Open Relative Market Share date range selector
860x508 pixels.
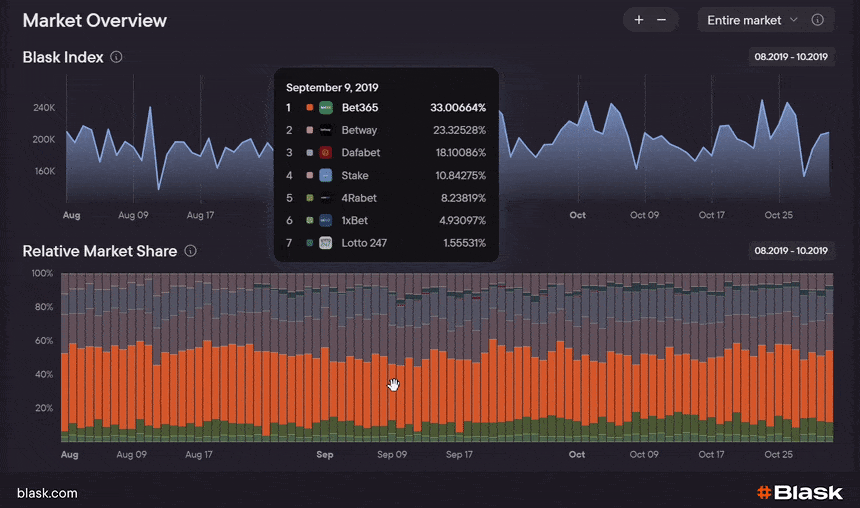pyautogui.click(x=791, y=251)
